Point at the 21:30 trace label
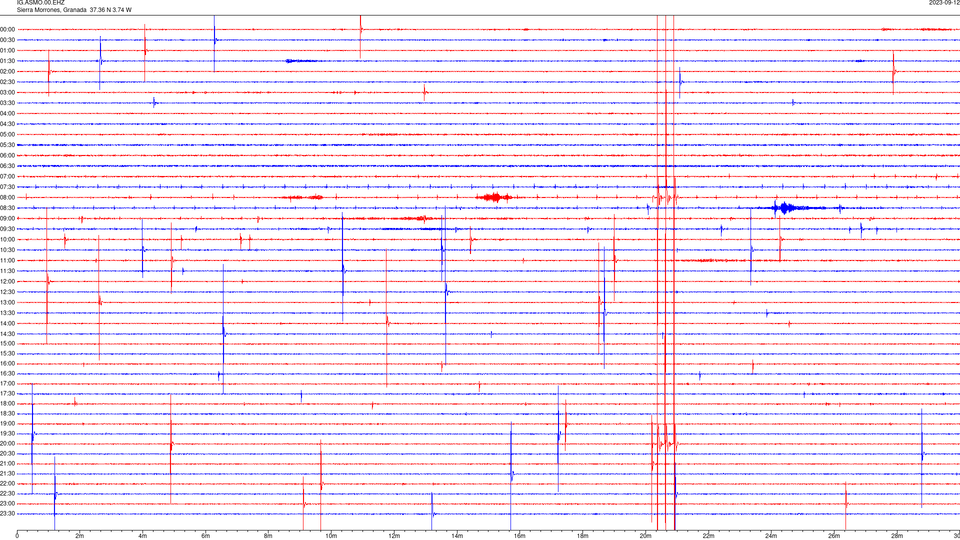The height and width of the screenshot is (540, 960). pos(8,473)
